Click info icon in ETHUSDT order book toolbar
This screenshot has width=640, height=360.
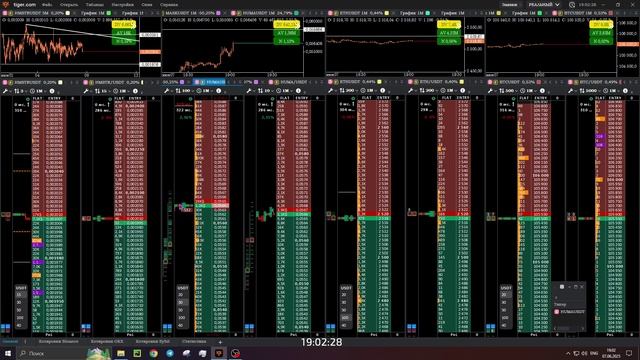tap(382, 91)
